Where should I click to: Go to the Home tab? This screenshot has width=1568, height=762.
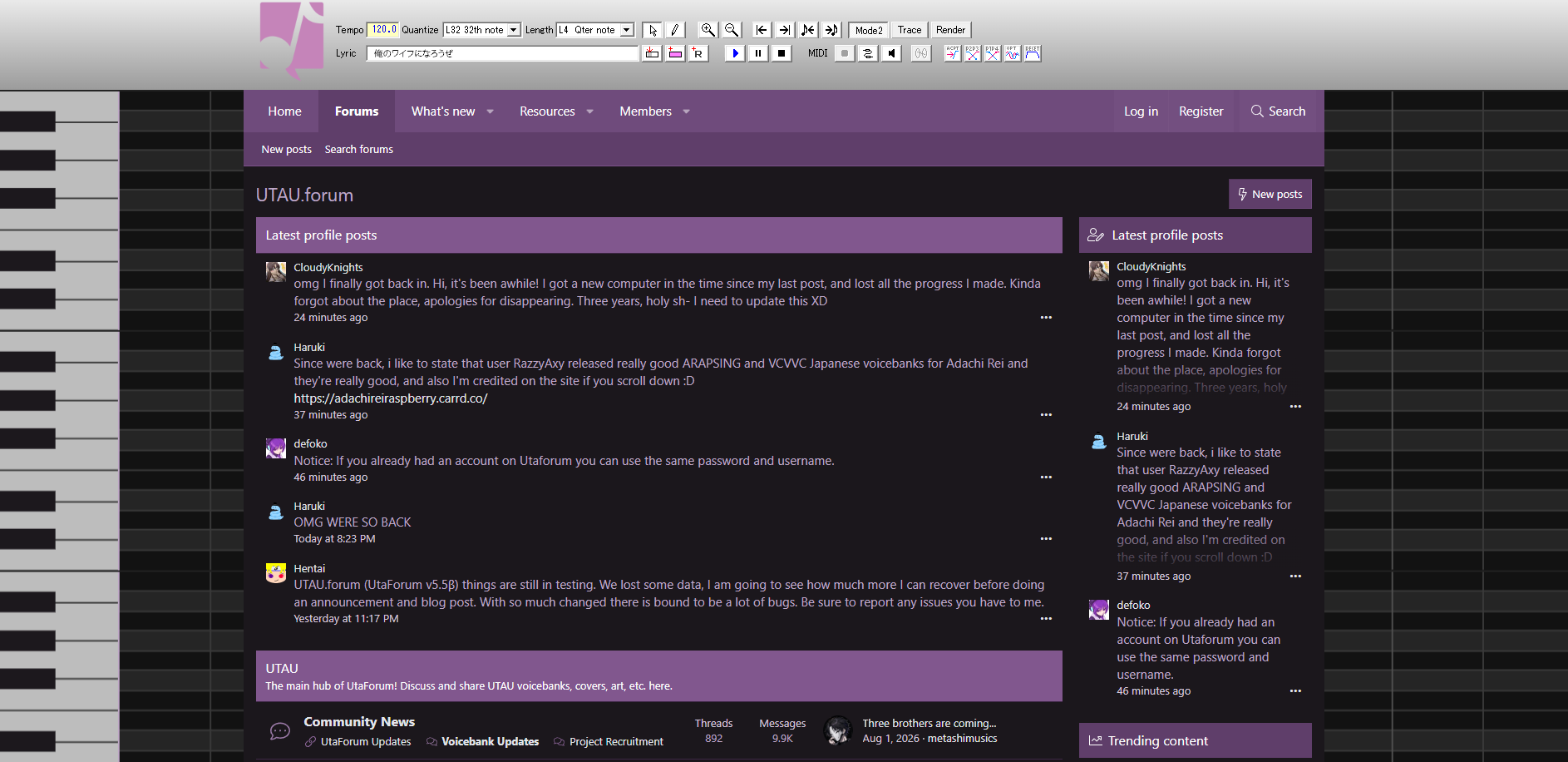click(284, 111)
